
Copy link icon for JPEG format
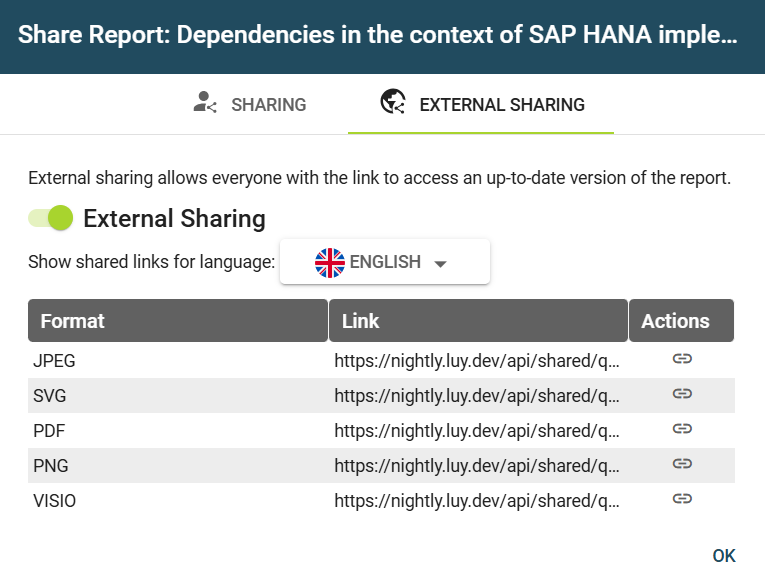(682, 359)
